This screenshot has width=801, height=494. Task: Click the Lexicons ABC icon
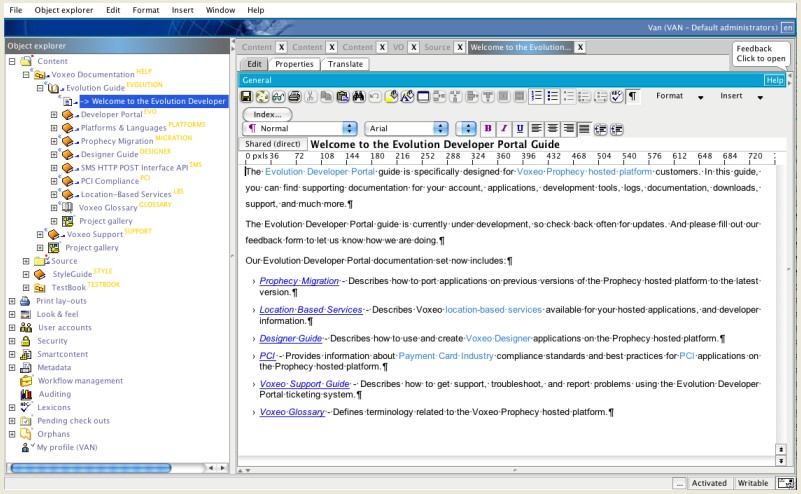26,407
